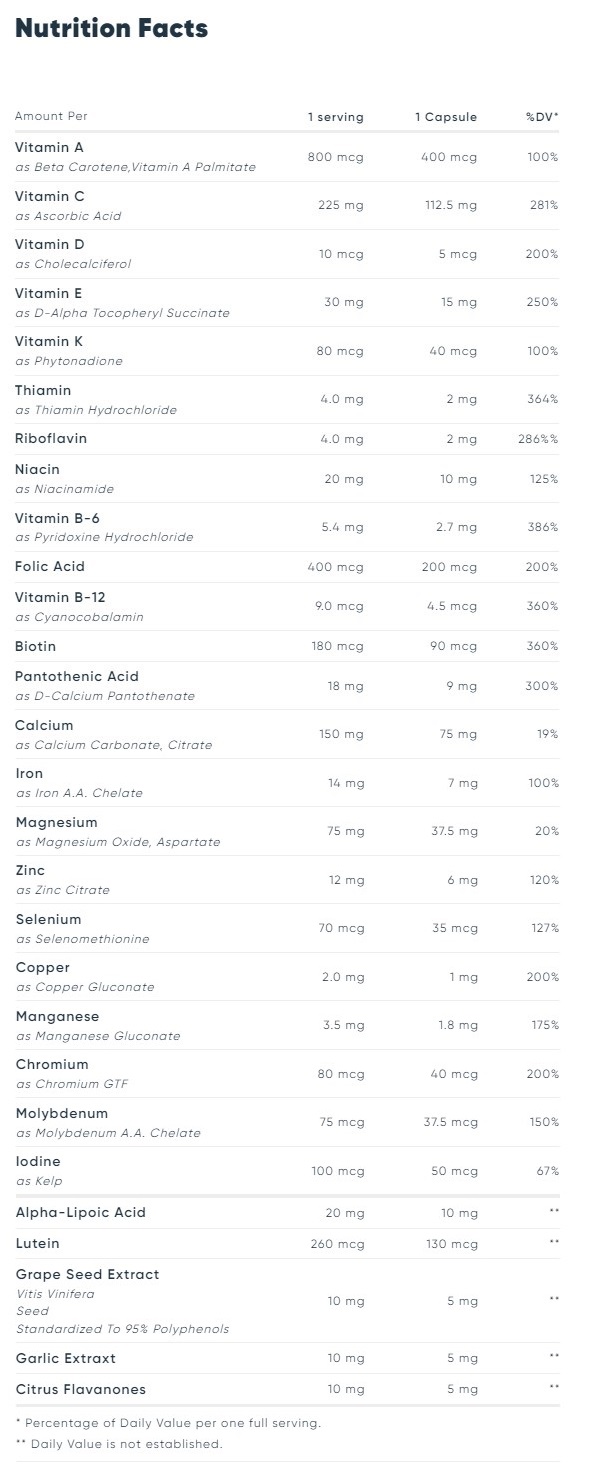Click the 1 serving column header

pyautogui.click(x=336, y=117)
